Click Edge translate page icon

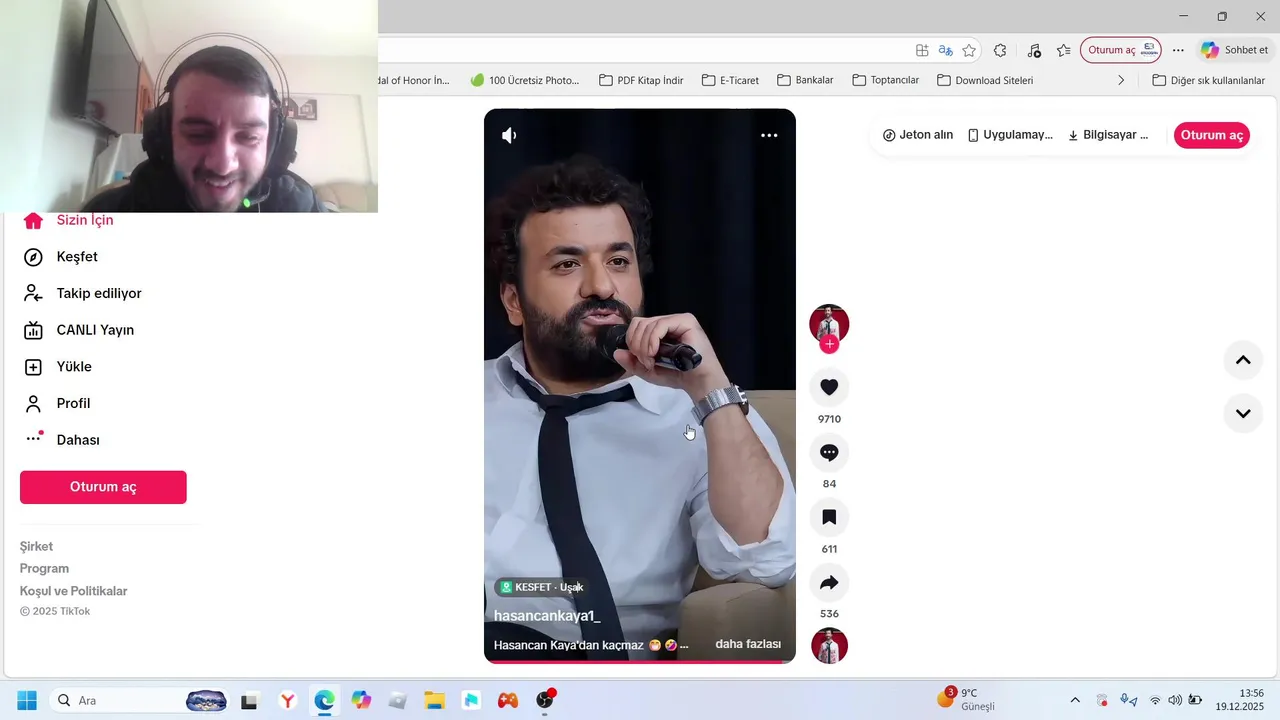point(945,50)
